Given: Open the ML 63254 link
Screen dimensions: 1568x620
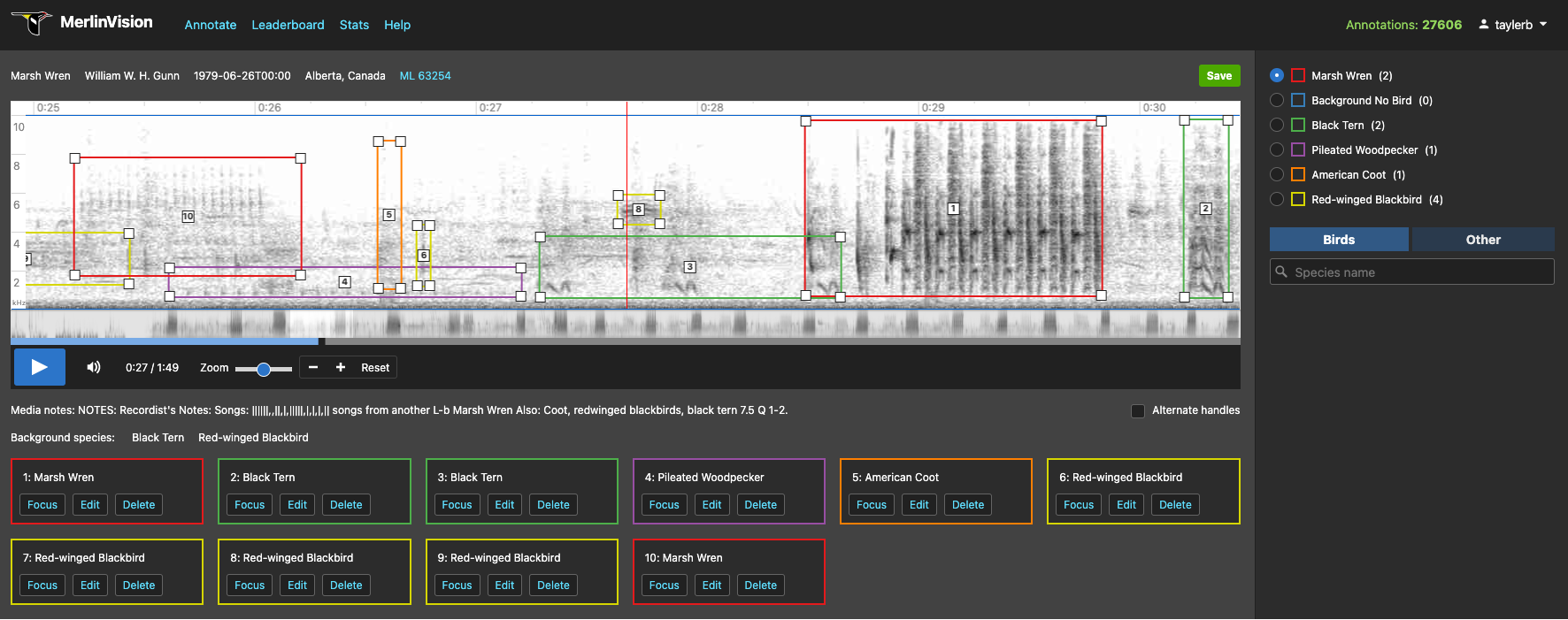Looking at the screenshot, I should pos(425,76).
